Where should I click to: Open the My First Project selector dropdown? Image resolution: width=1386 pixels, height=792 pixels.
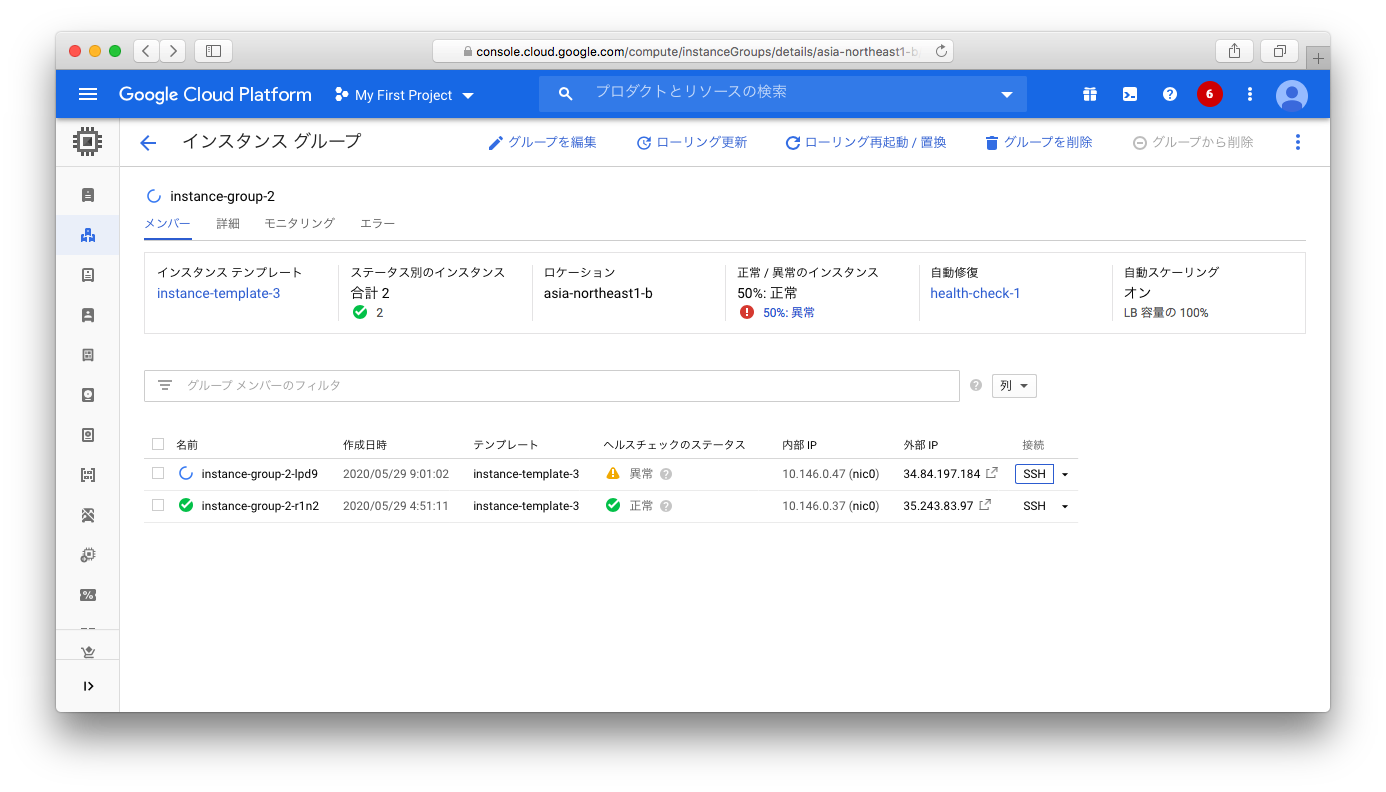tap(404, 95)
